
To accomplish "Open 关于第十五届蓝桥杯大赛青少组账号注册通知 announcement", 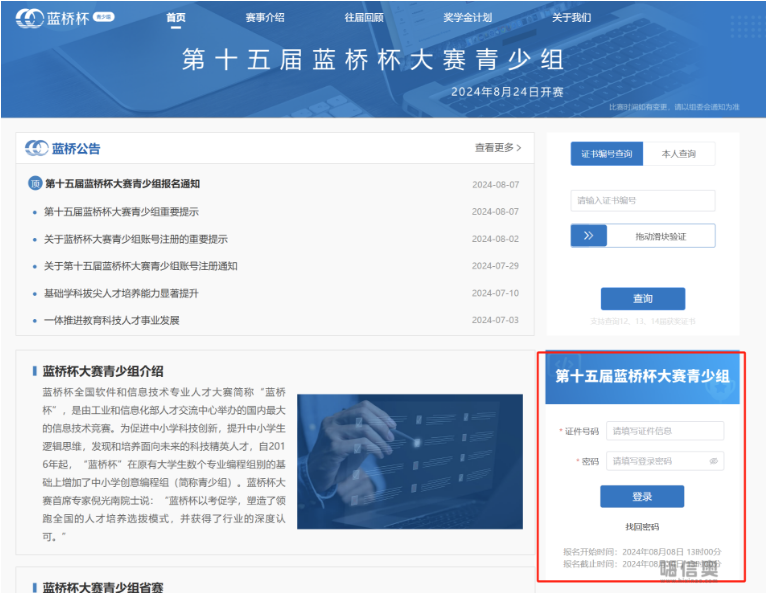I will [141, 266].
